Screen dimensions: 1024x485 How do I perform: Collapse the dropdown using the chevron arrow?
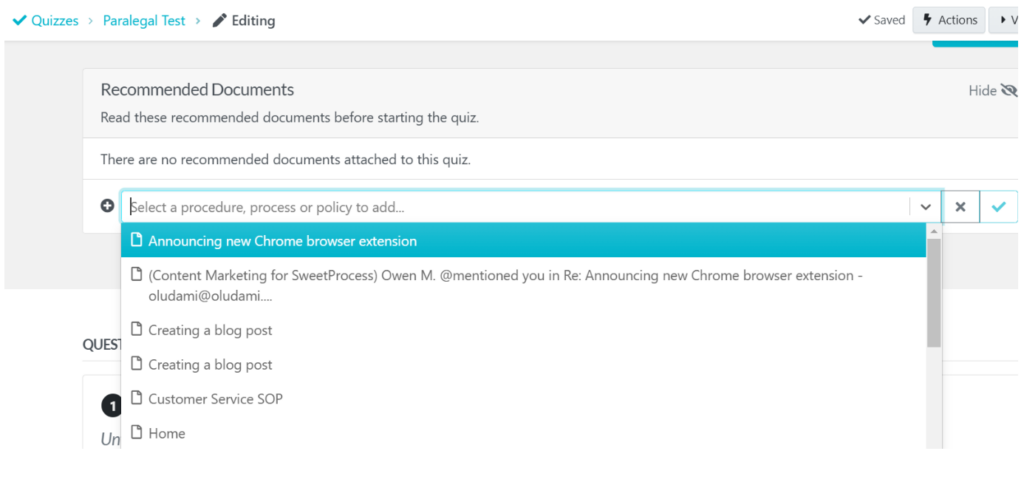925,207
